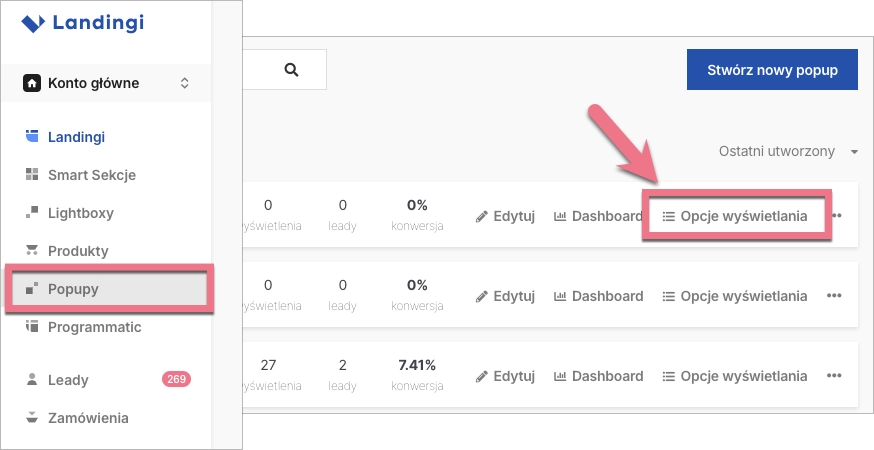Screen dimensions: 874x450
Task: Click the Zamówienia sidebar icon
Action: coord(32,418)
